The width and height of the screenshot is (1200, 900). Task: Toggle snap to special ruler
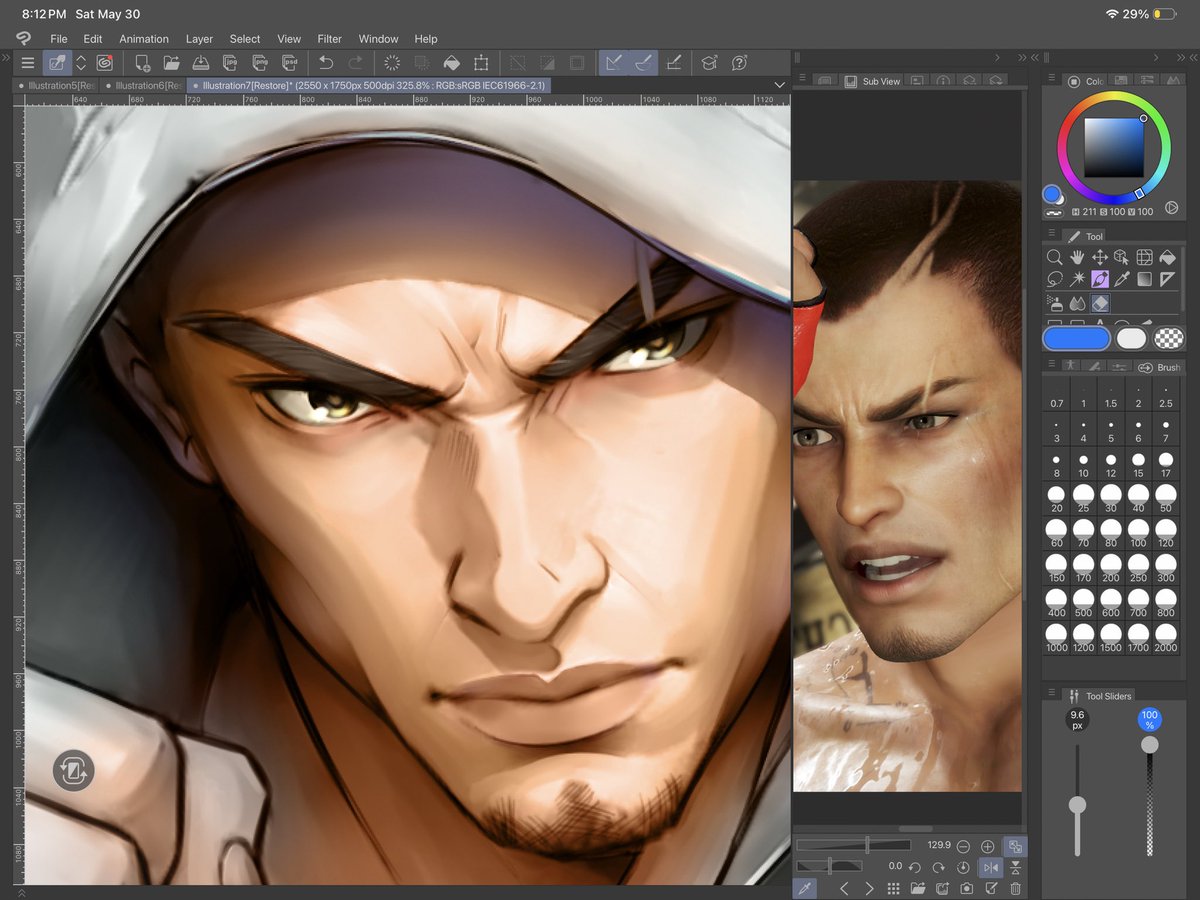point(644,63)
